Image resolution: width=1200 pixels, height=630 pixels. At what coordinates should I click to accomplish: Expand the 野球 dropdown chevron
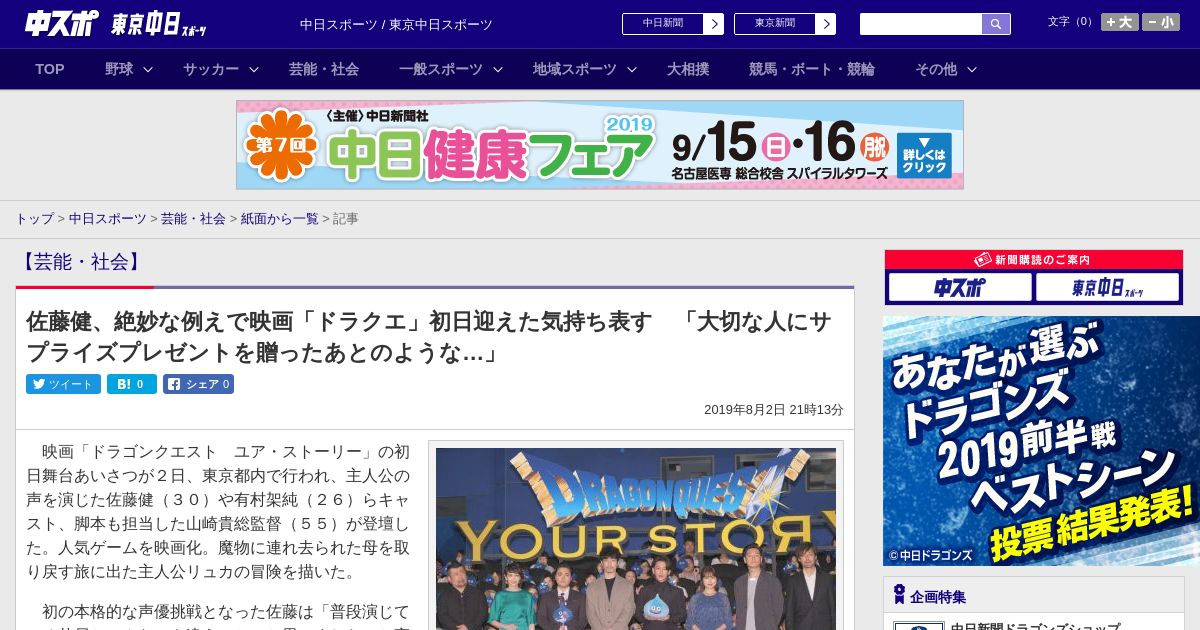(148, 70)
